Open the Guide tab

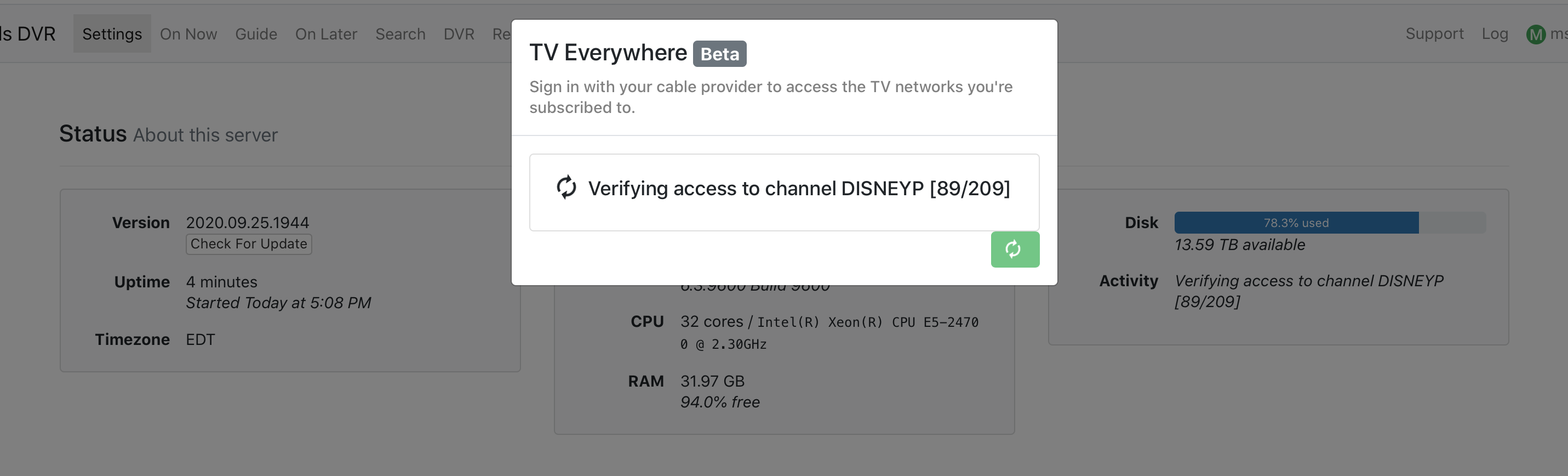click(256, 34)
